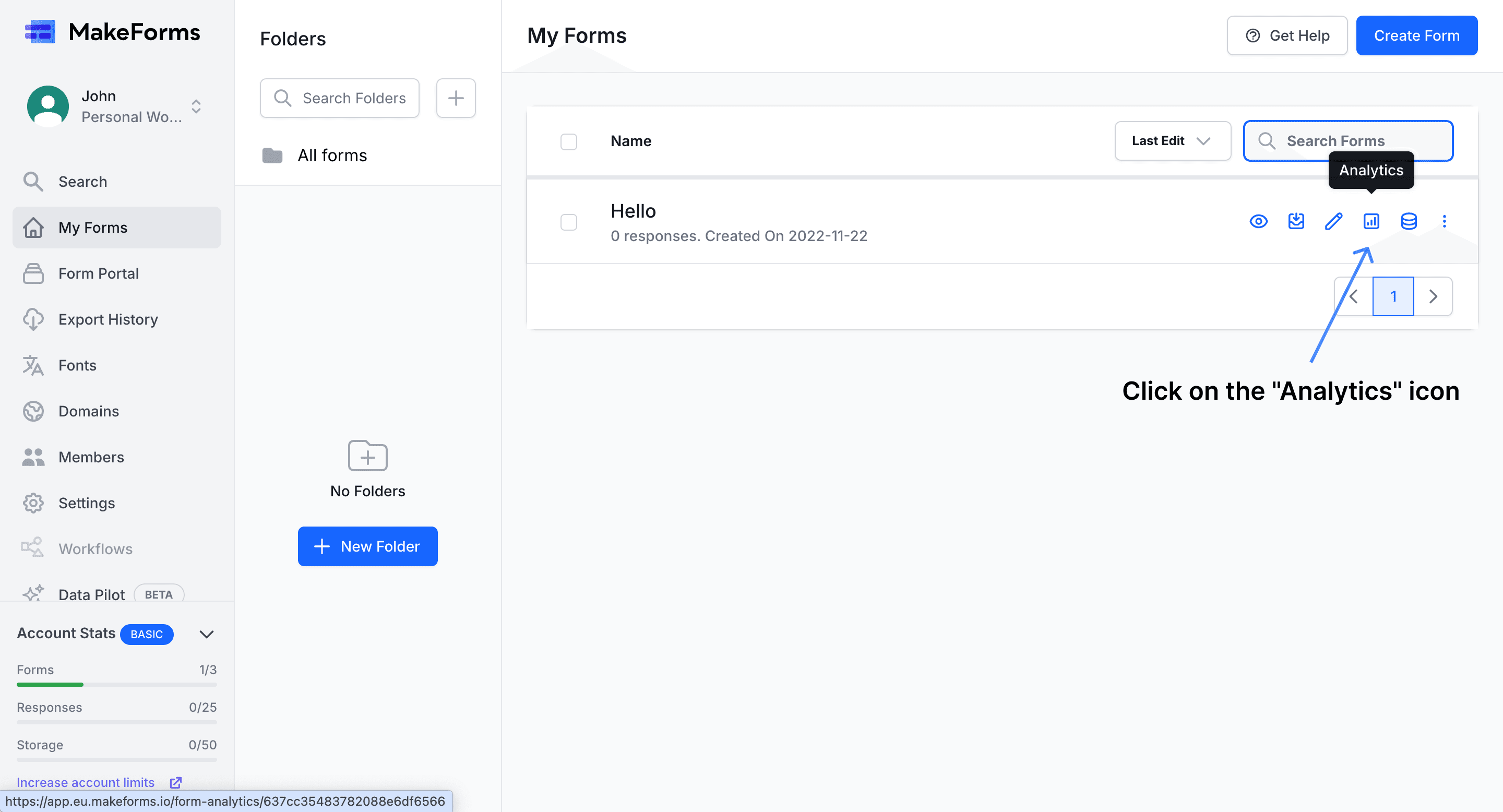
Task: Click the external link icon beside Increase account limits
Action: [x=176, y=782]
